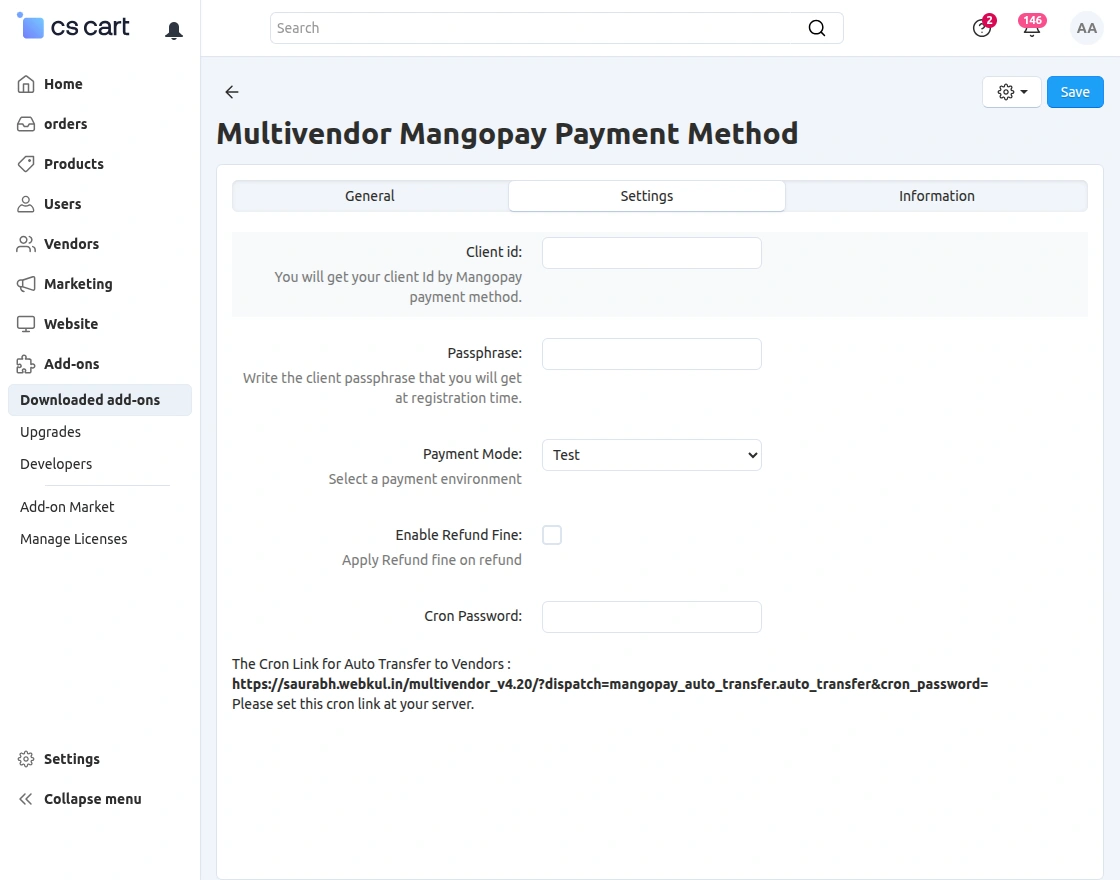Click the orders label in sidebar

click(66, 124)
